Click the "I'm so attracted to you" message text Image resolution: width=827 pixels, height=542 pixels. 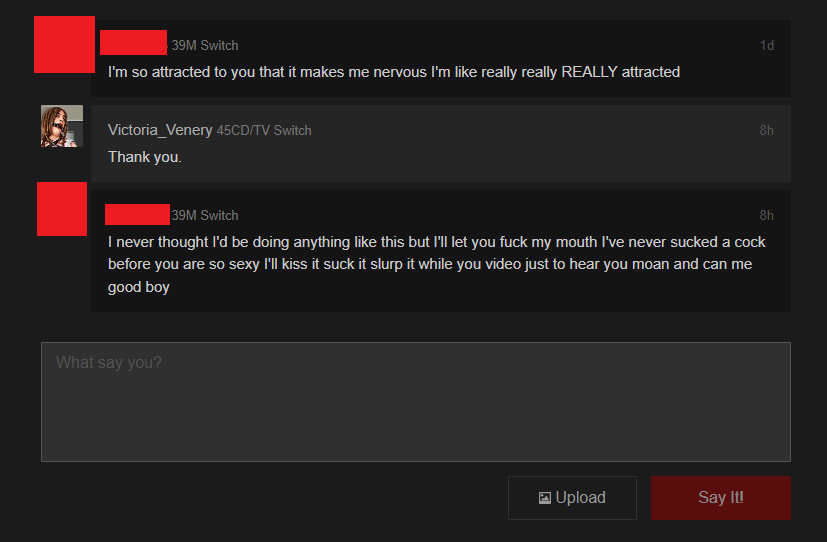[x=394, y=72]
